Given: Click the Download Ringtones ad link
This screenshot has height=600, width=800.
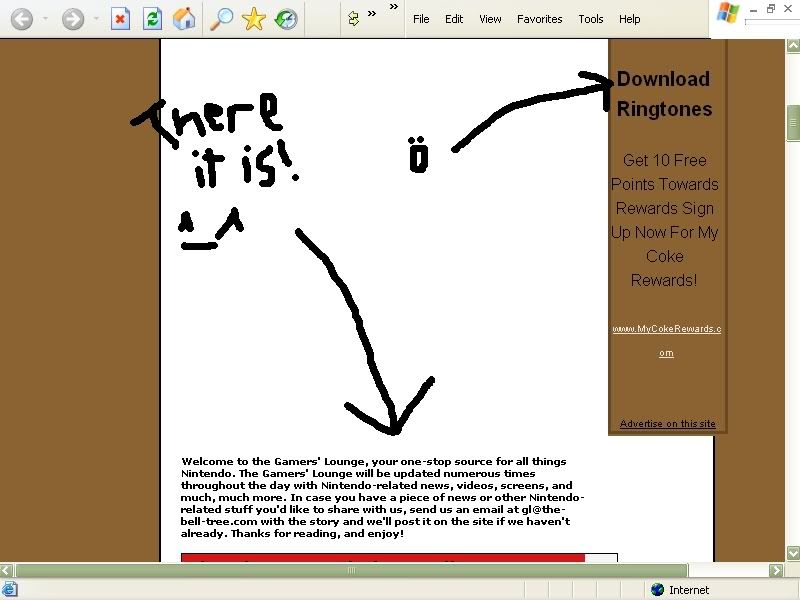Looking at the screenshot, I should (664, 94).
